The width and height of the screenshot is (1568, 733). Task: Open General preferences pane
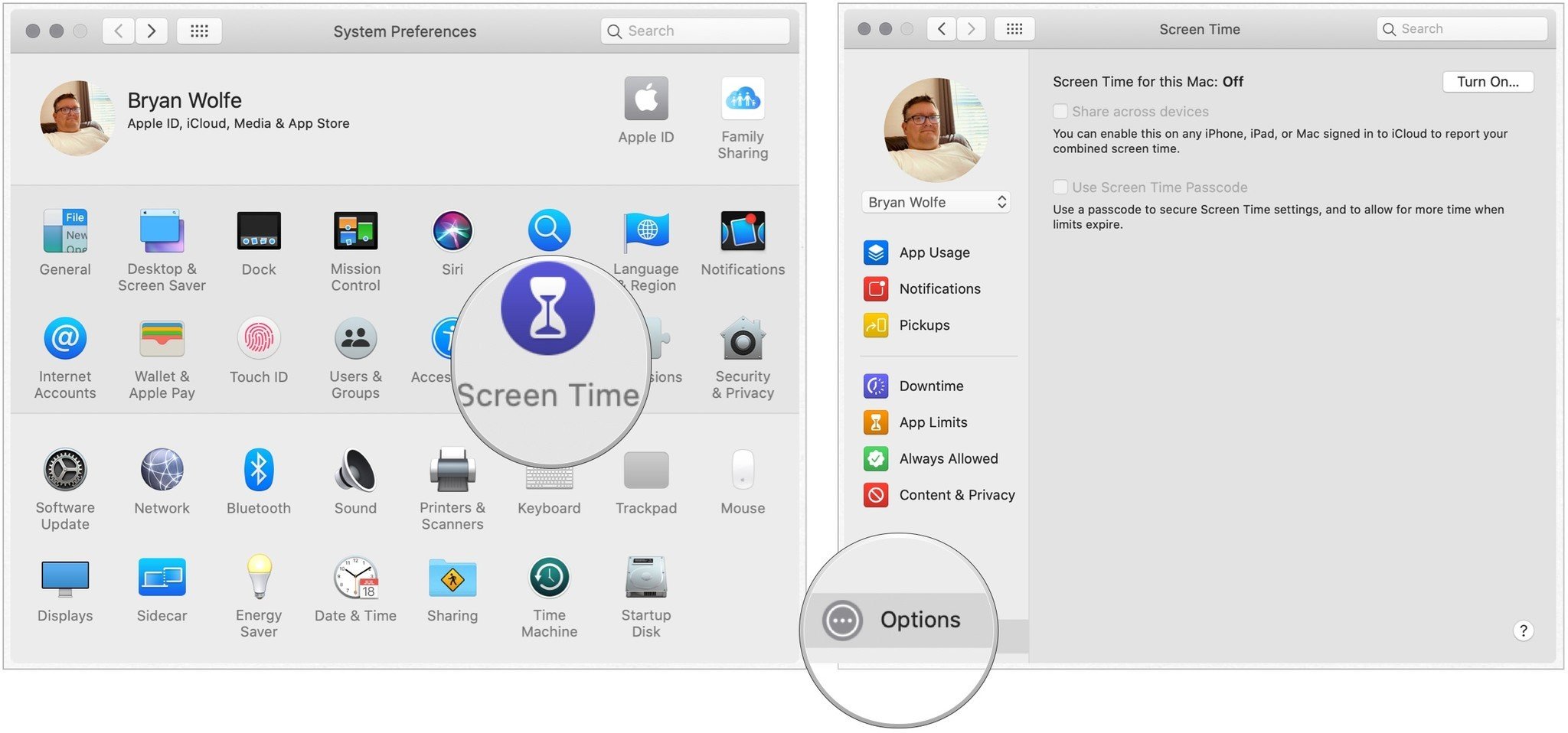pyautogui.click(x=65, y=243)
